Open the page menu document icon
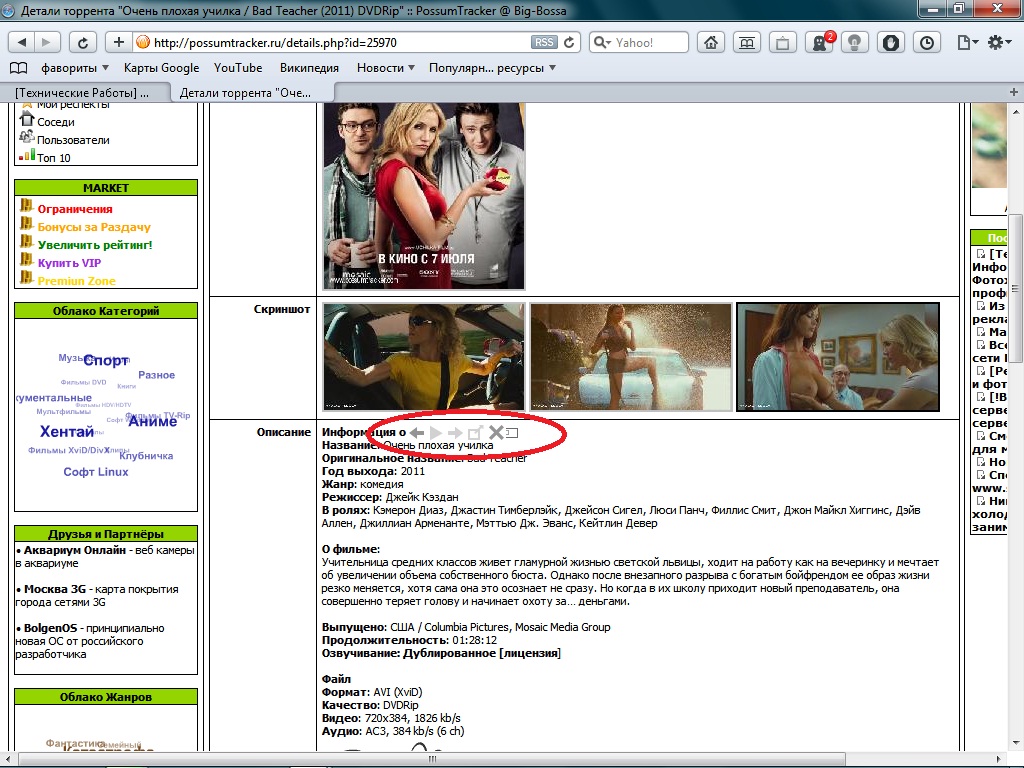The image size is (1024, 768). [967, 42]
